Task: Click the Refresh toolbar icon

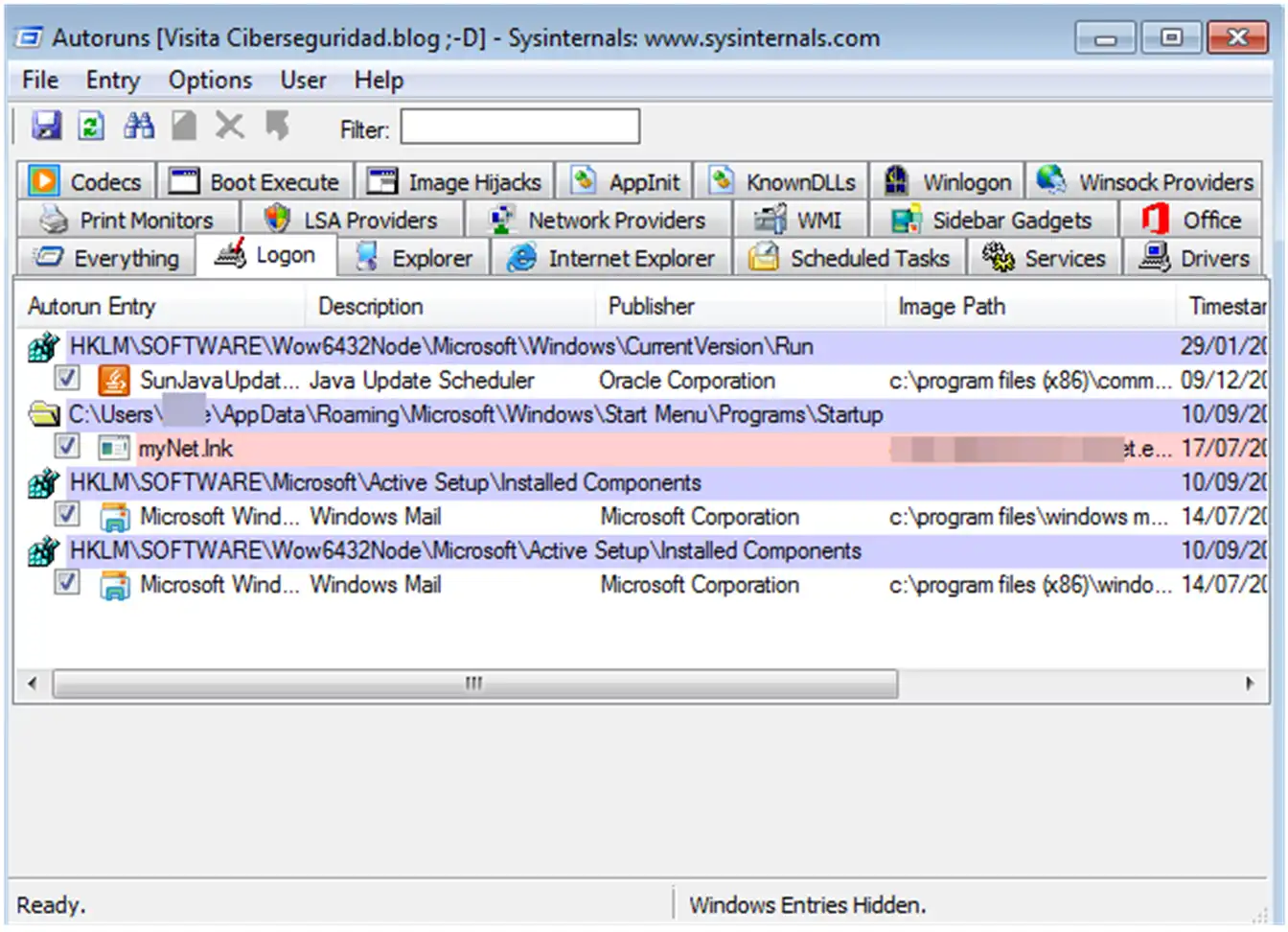Action: point(91,126)
